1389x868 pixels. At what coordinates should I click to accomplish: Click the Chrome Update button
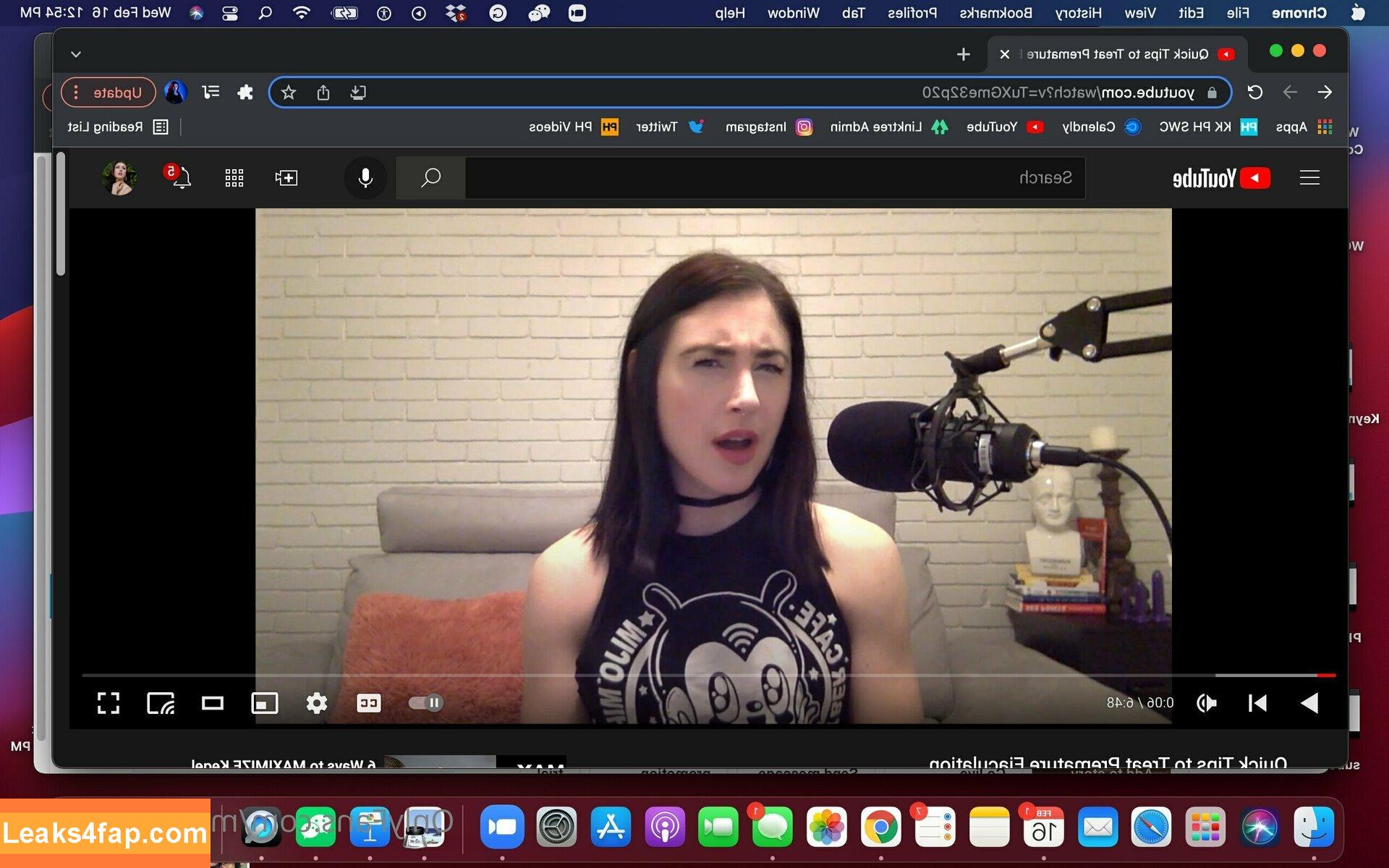[x=109, y=93]
